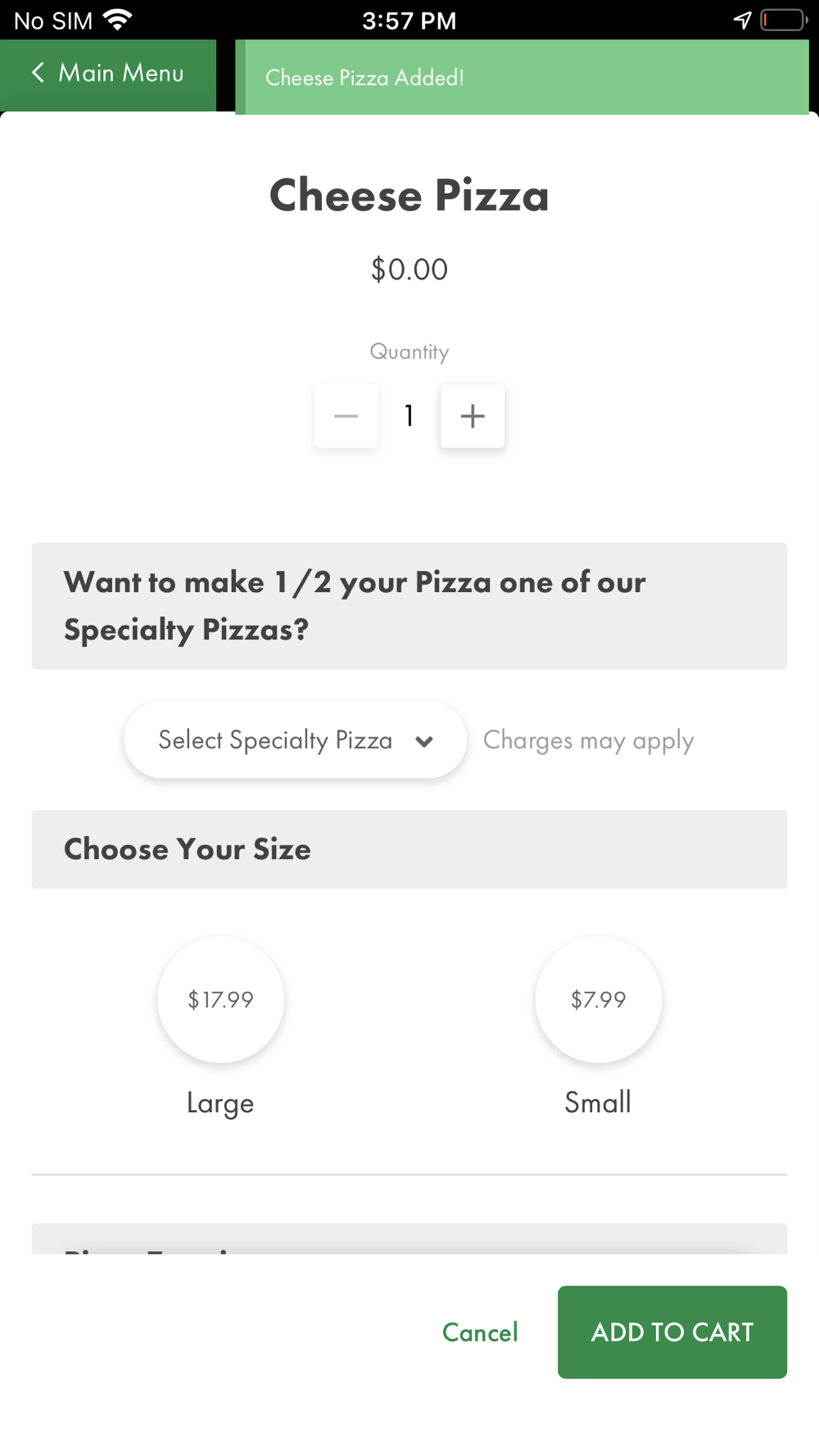Choose the Small size label
The height and width of the screenshot is (1456, 819).
point(598,1102)
